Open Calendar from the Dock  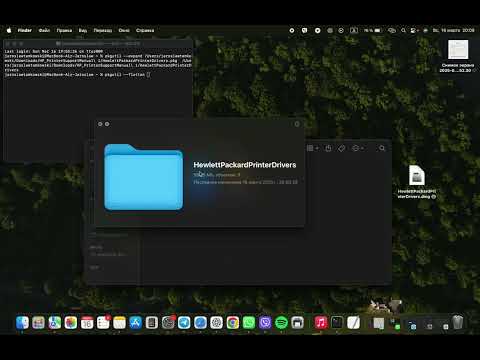[87, 323]
